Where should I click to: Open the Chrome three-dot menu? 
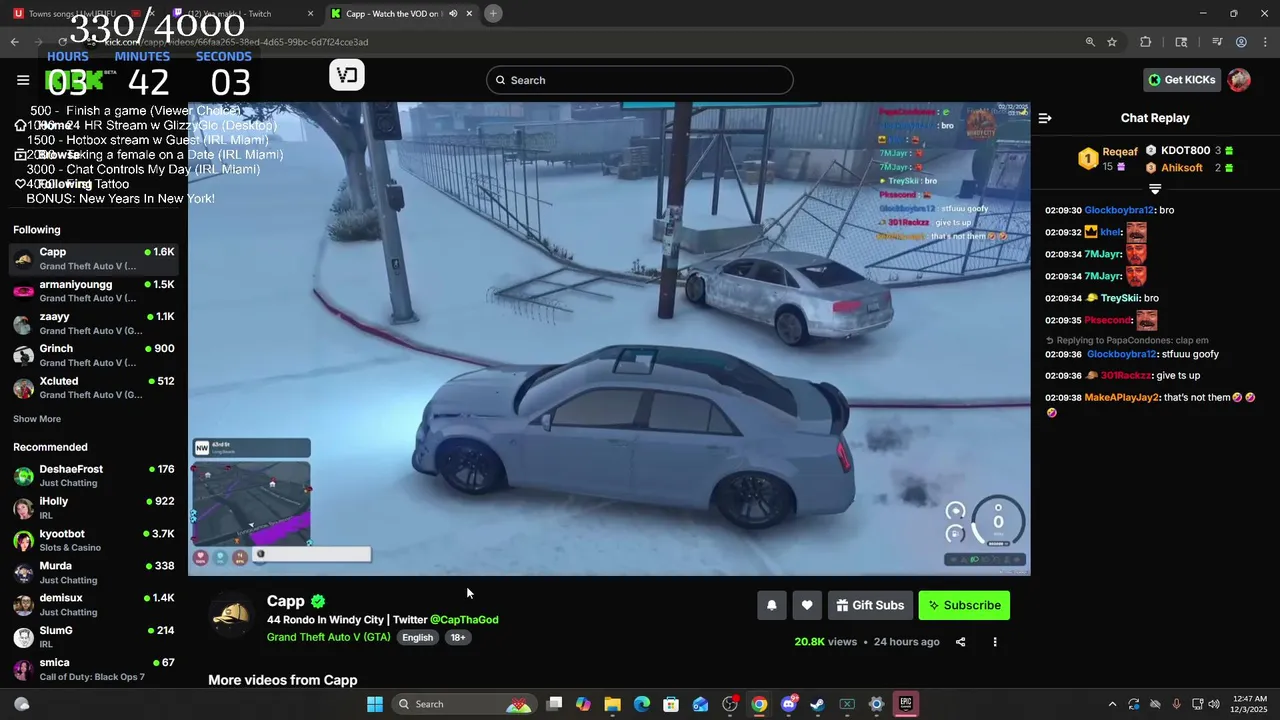click(1265, 42)
